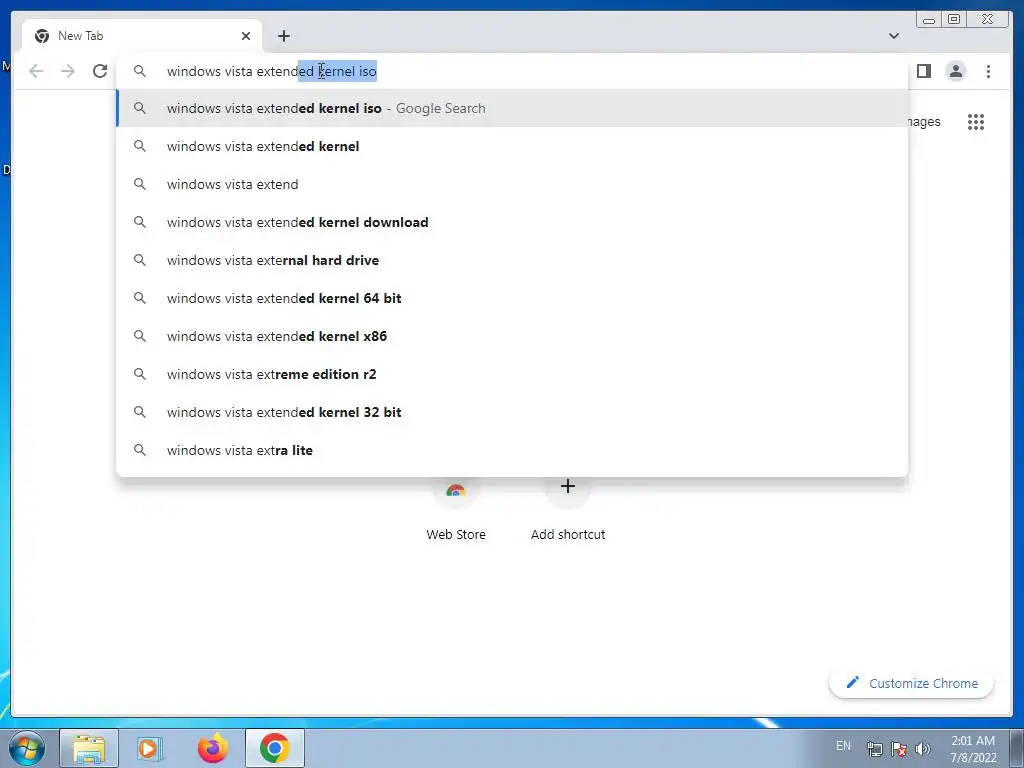Restore down the Chrome window
This screenshot has height=768, width=1024.
[954, 20]
